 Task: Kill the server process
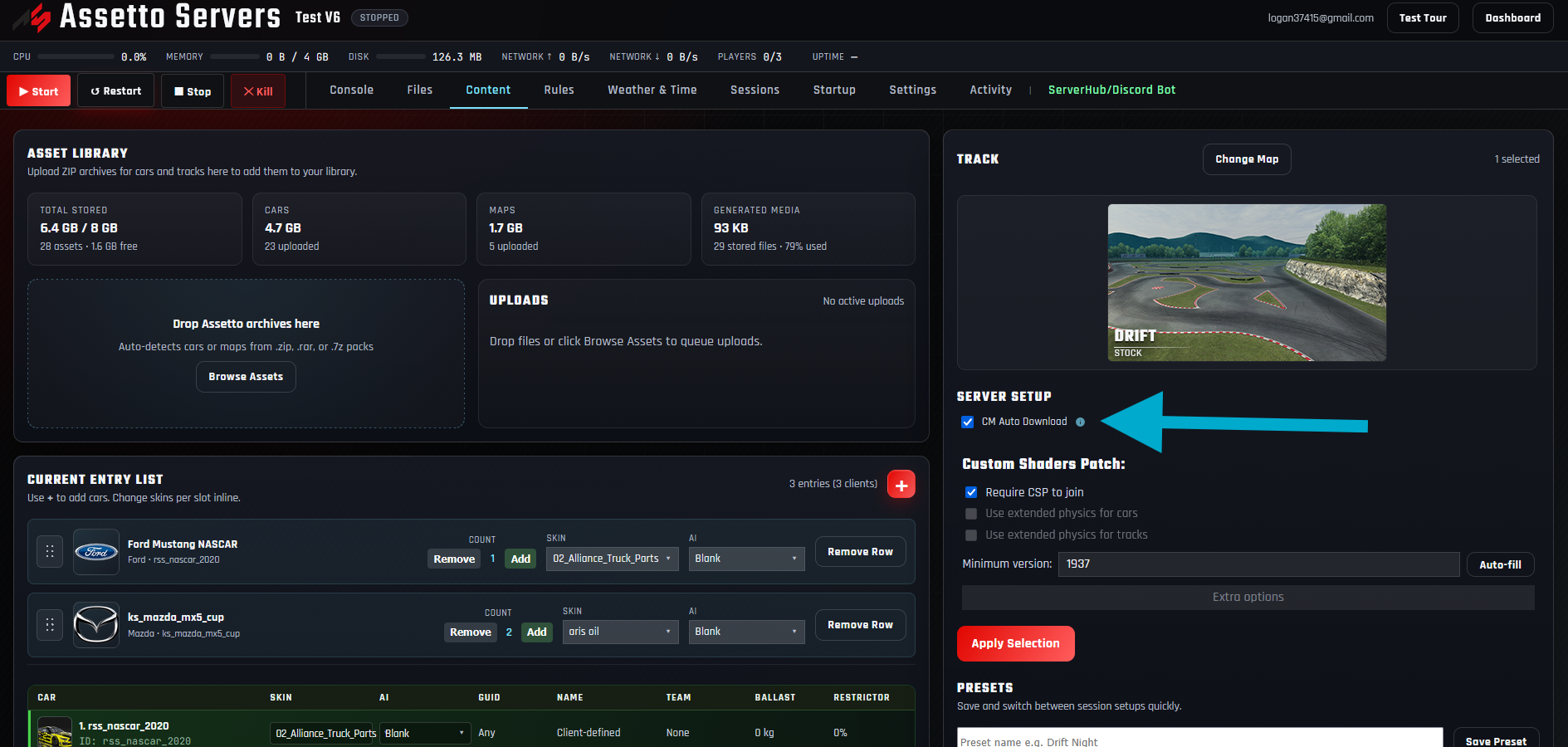[257, 91]
